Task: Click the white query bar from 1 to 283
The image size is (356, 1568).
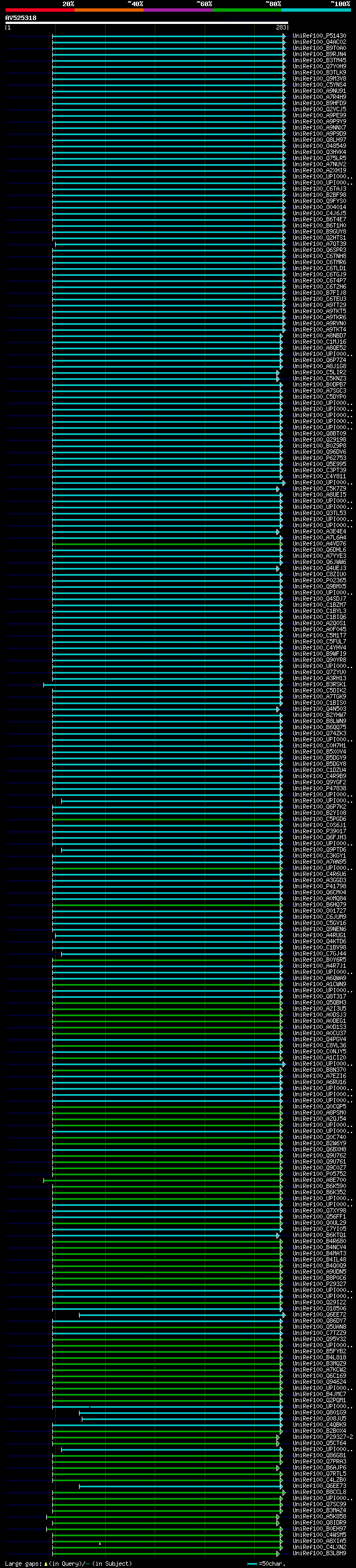Action: [x=147, y=23]
